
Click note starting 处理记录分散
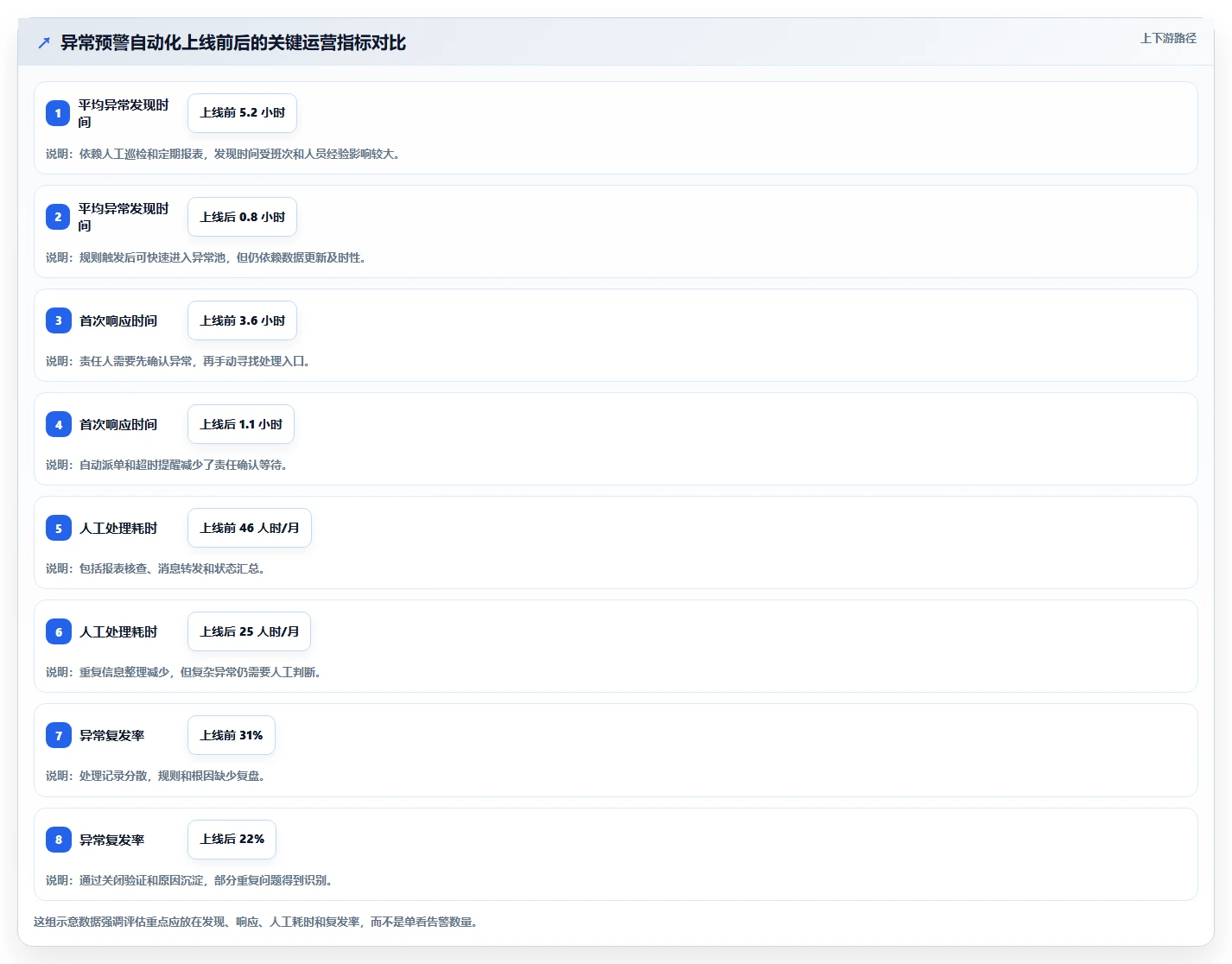(156, 776)
